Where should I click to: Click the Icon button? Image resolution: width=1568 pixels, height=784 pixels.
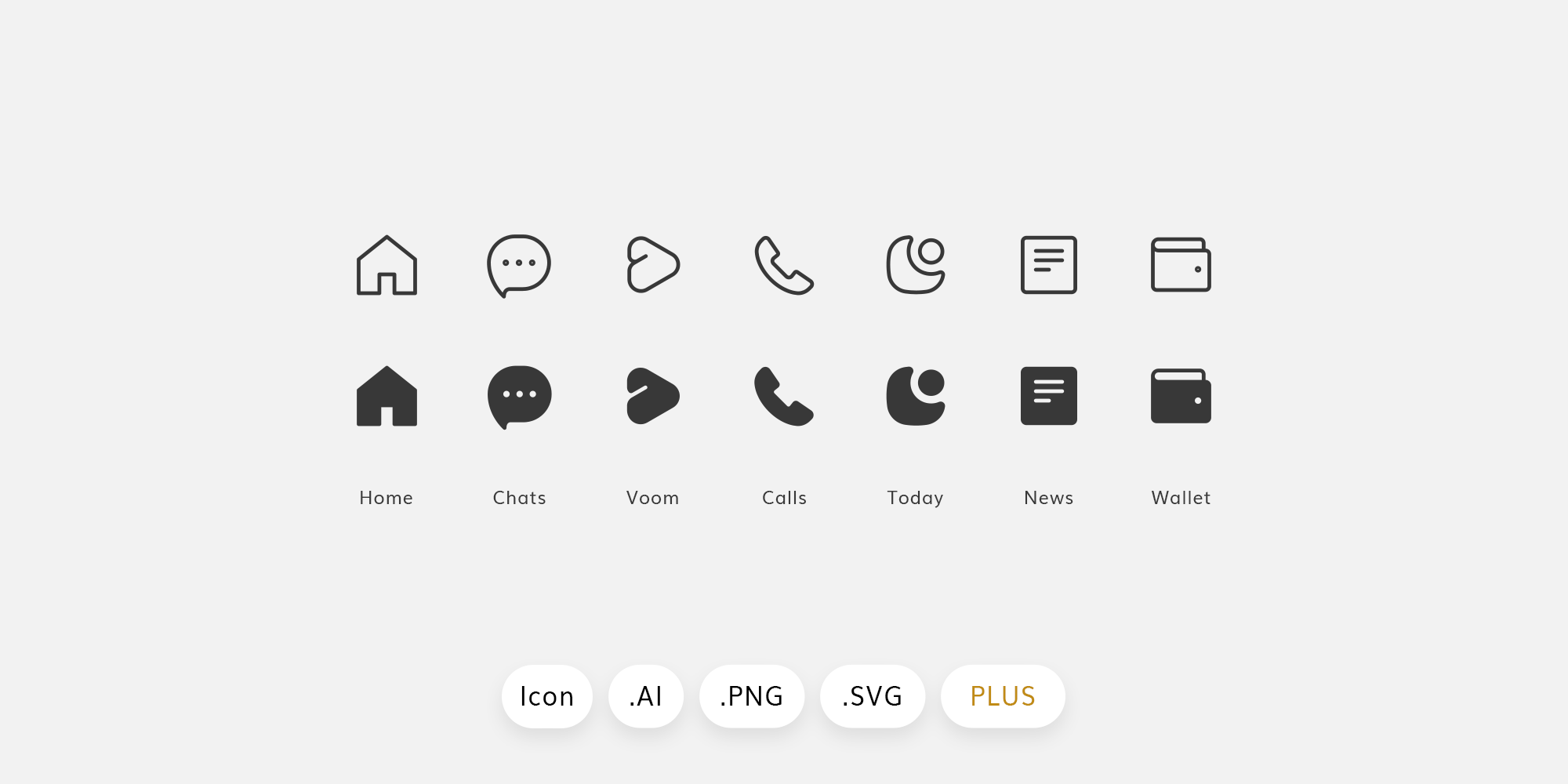(x=547, y=696)
